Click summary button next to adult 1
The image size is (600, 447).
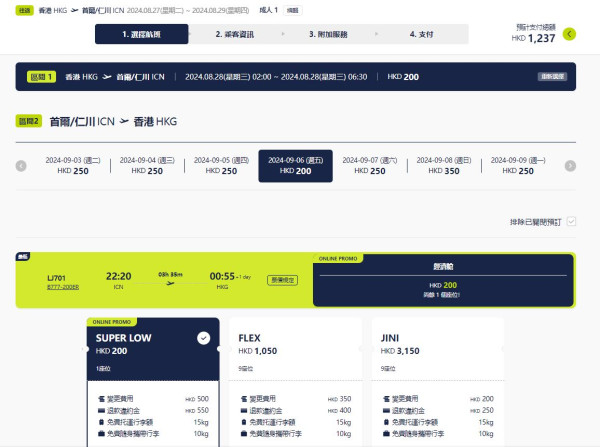pyautogui.click(x=293, y=10)
